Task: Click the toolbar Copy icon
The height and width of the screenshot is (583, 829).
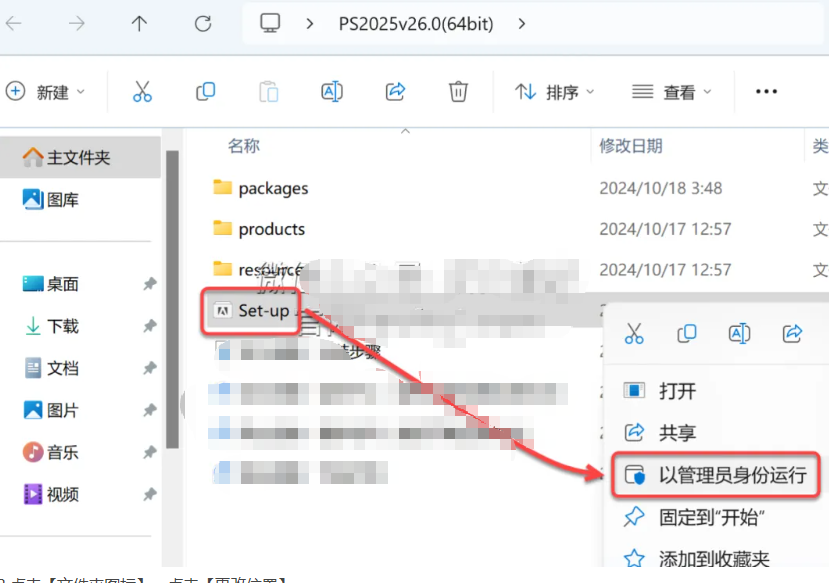Action: 206,91
